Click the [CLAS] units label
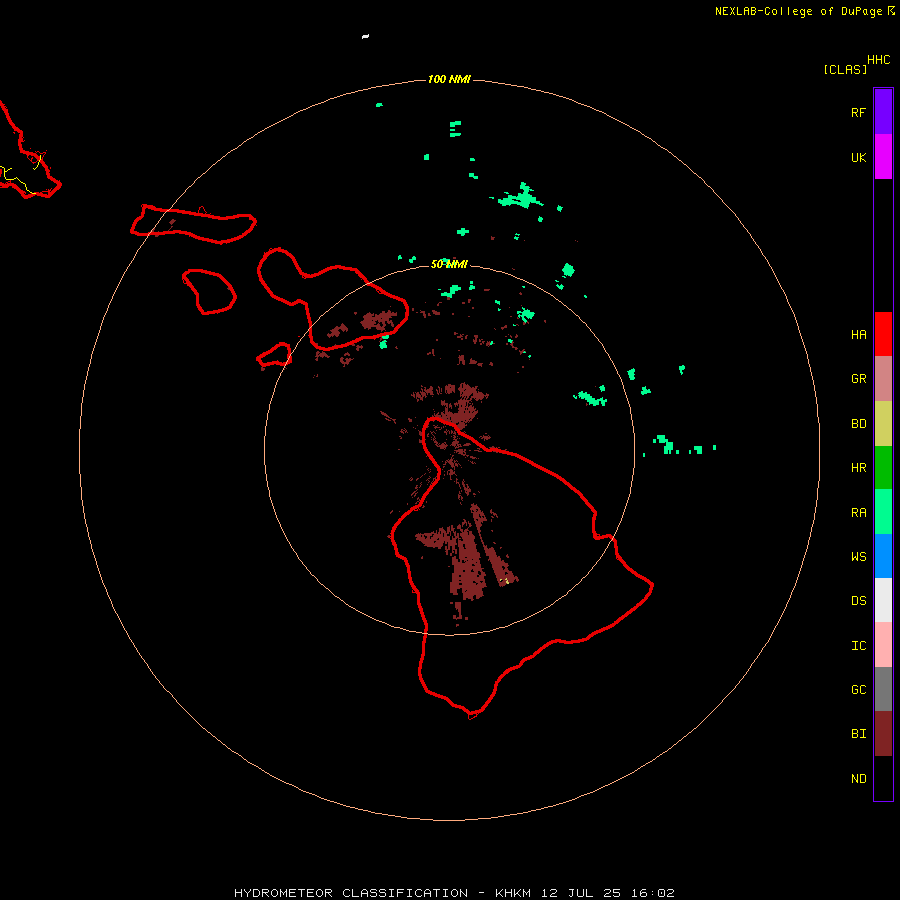This screenshot has width=900, height=900. tap(845, 69)
